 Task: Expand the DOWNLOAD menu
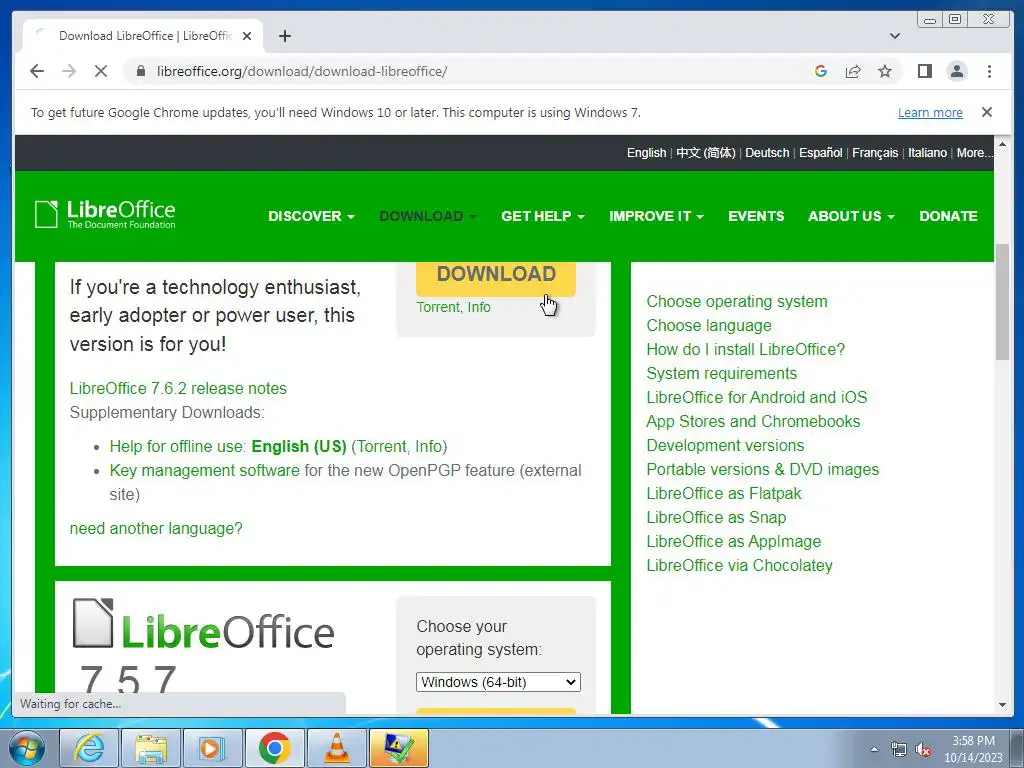[x=428, y=216]
